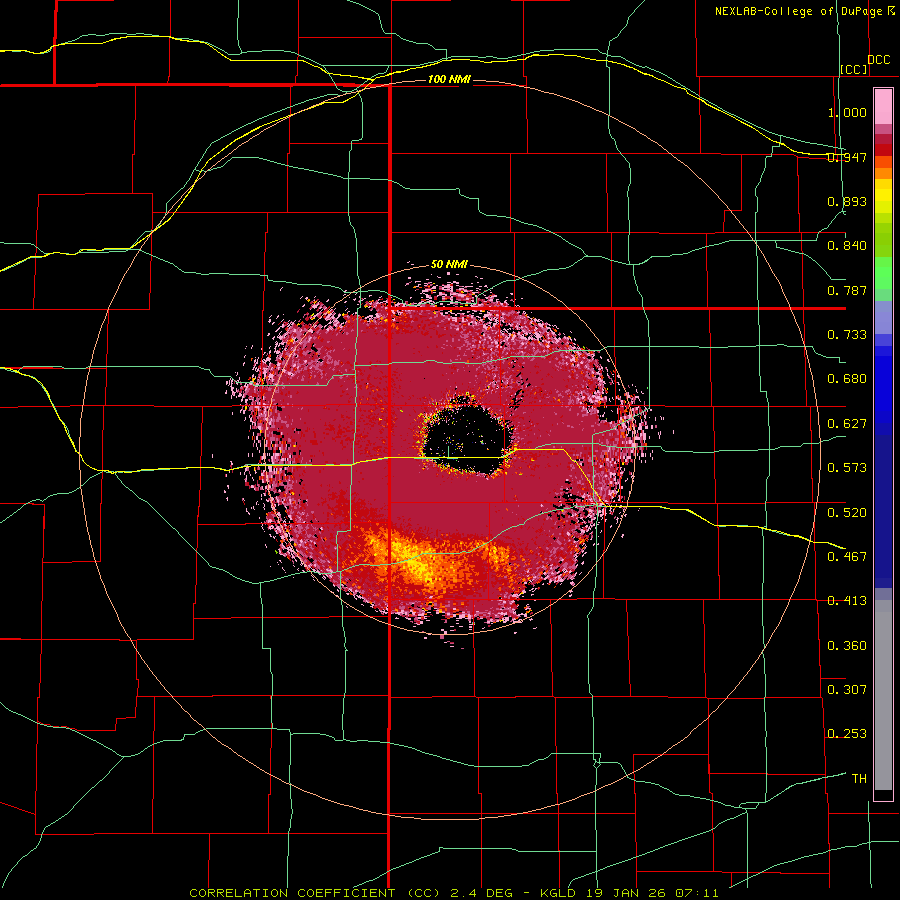Click the [CC] legend unit label

point(854,69)
